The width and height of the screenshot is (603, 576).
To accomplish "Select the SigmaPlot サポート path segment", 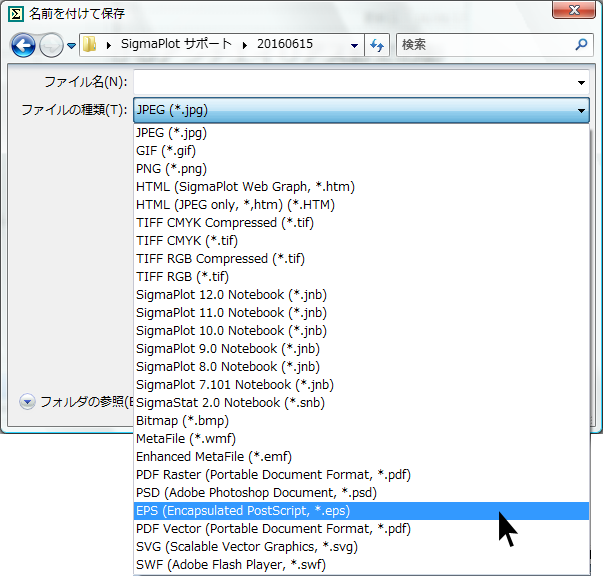I will (176, 44).
